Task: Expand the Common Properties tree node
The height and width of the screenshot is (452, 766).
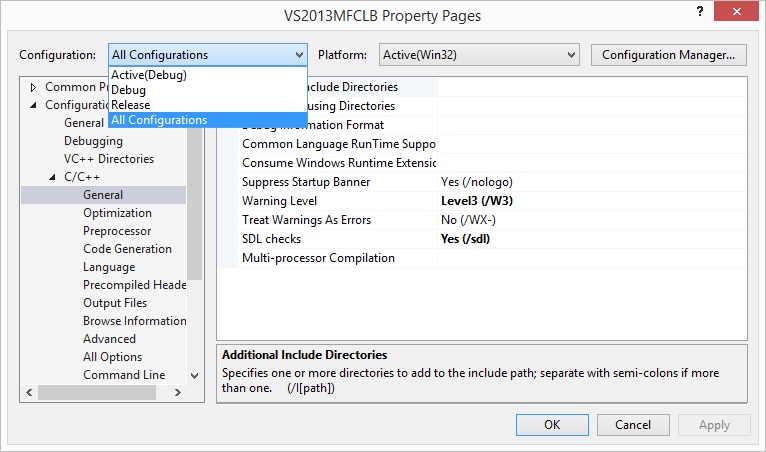Action: [33, 87]
